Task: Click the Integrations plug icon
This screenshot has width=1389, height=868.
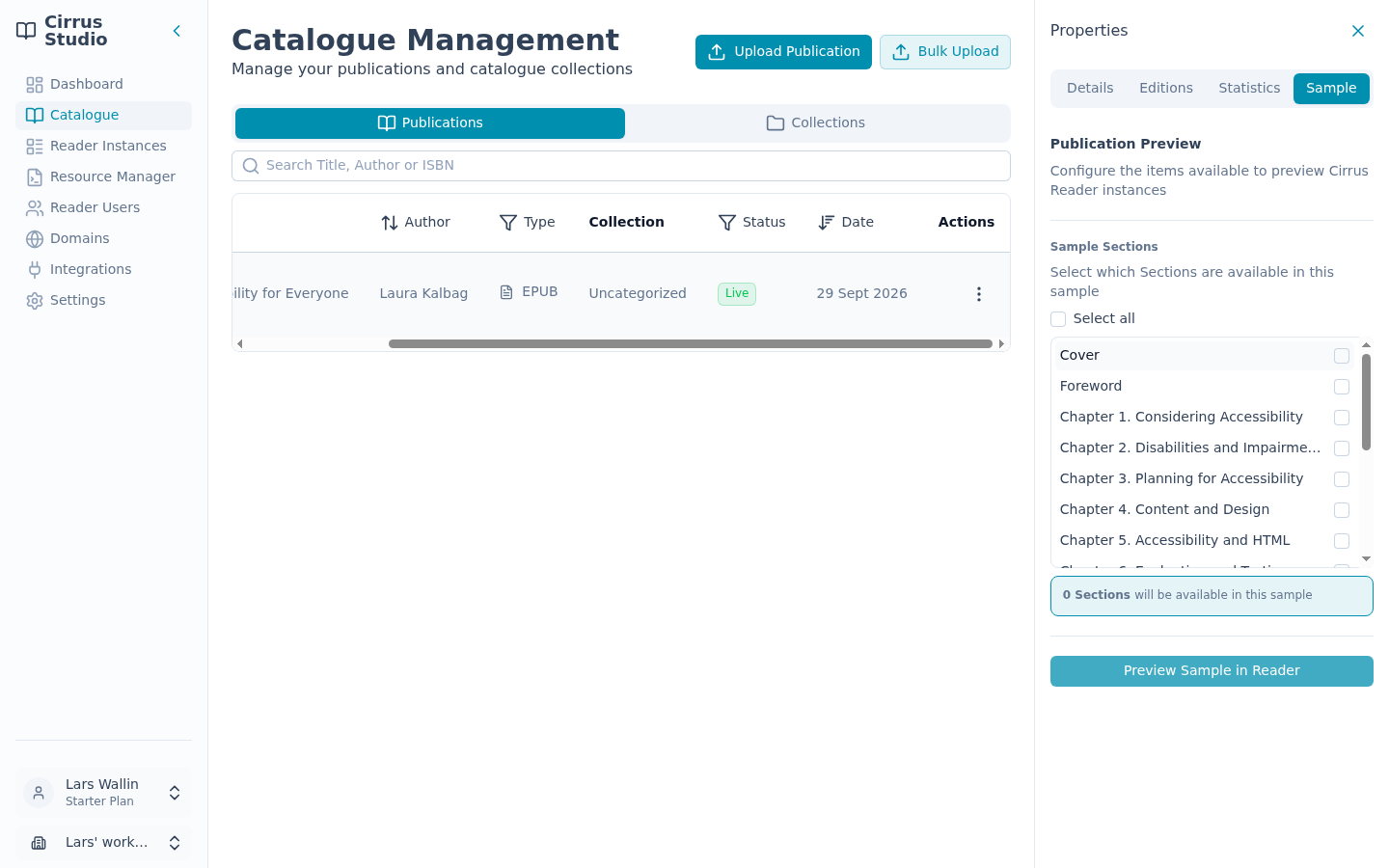Action: click(x=35, y=270)
